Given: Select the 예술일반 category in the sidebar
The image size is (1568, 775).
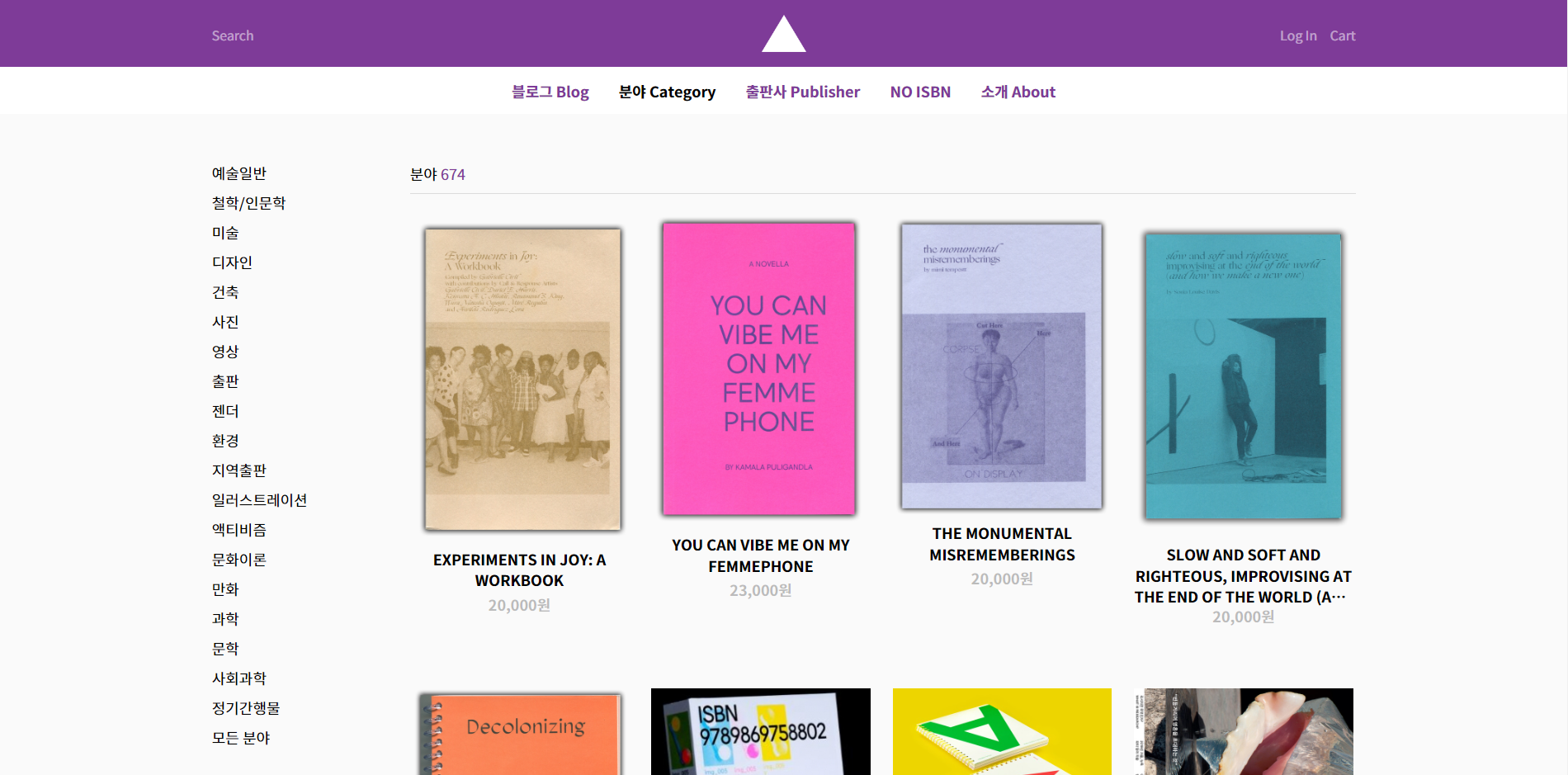Looking at the screenshot, I should [x=239, y=173].
